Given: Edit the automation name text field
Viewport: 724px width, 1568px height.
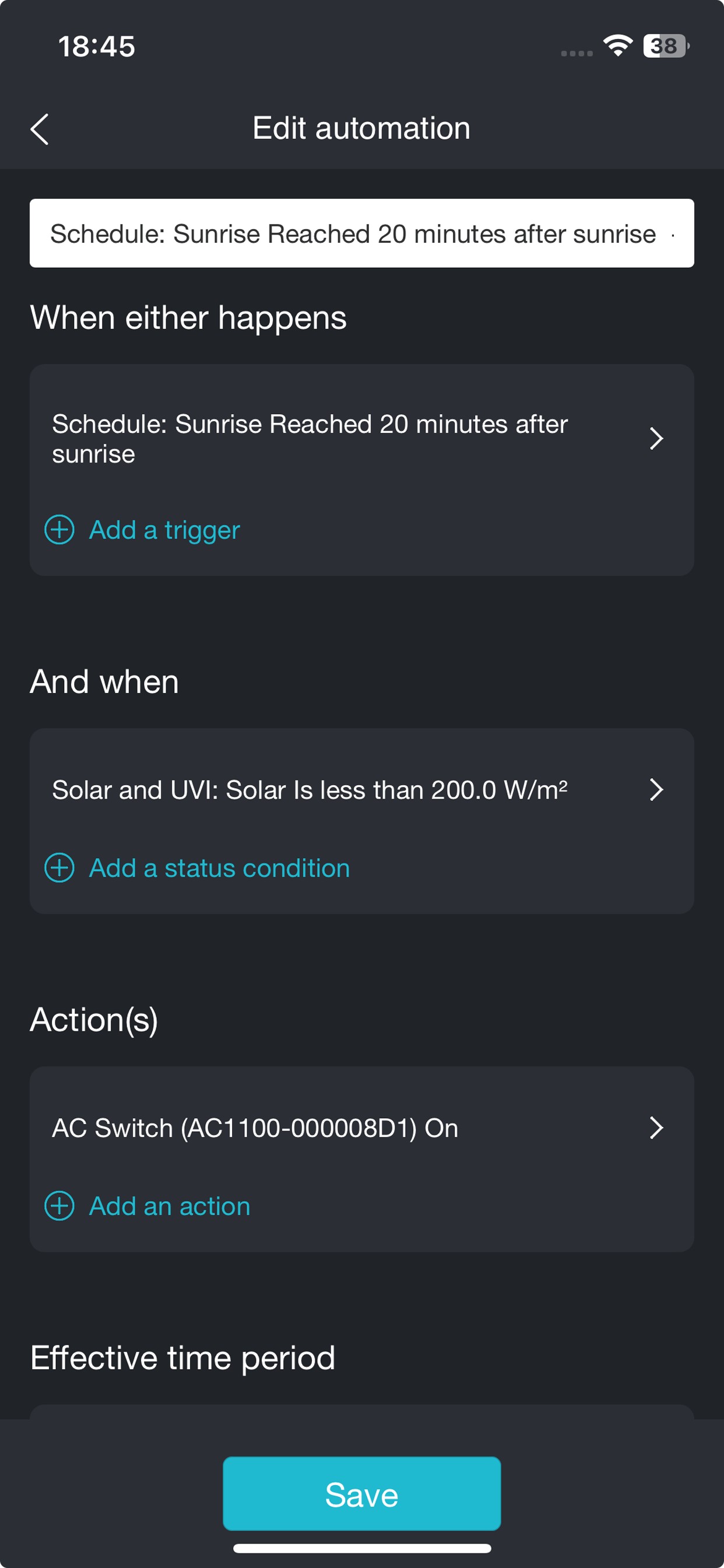Looking at the screenshot, I should pos(362,233).
